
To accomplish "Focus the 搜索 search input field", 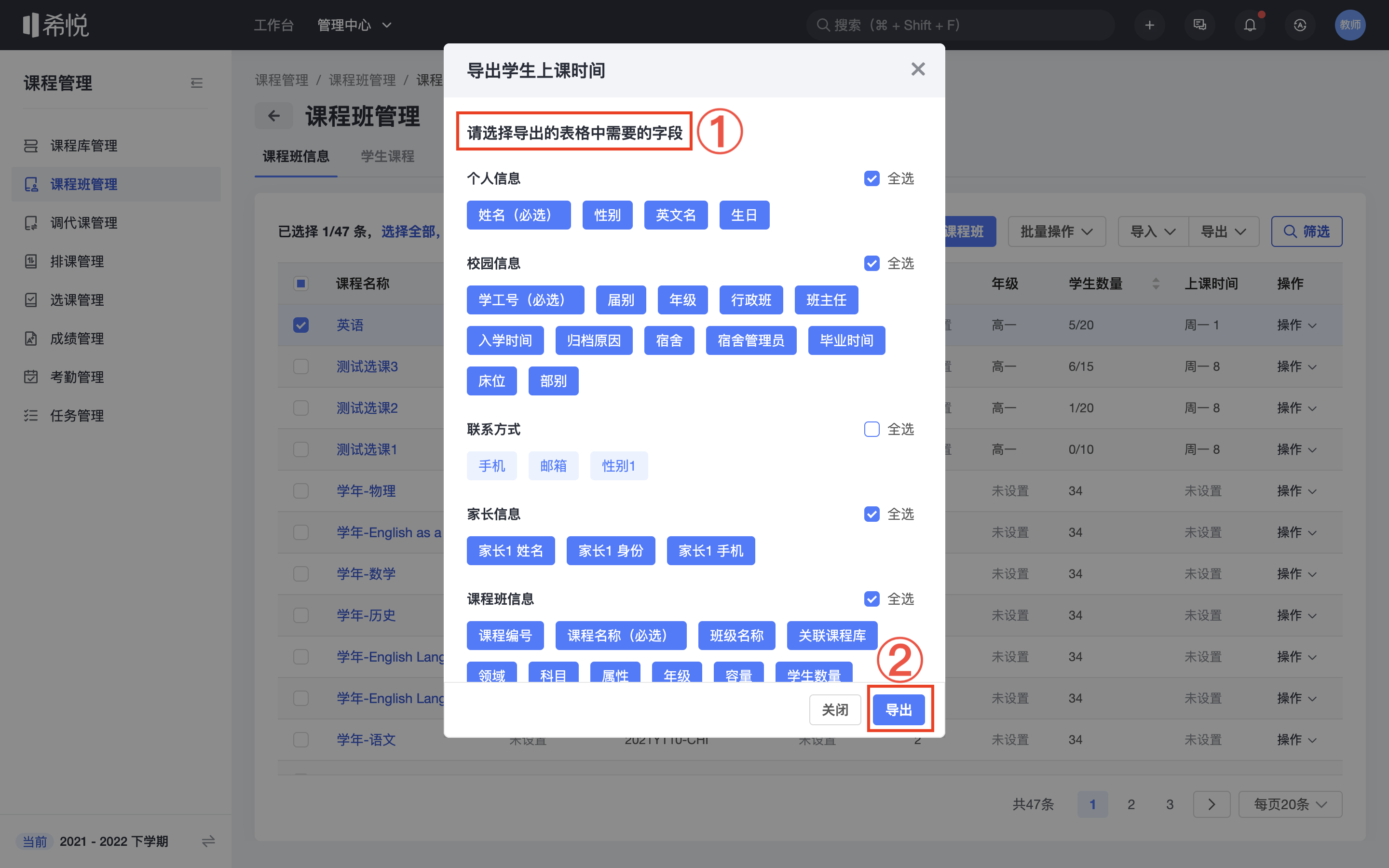I will (x=960, y=25).
